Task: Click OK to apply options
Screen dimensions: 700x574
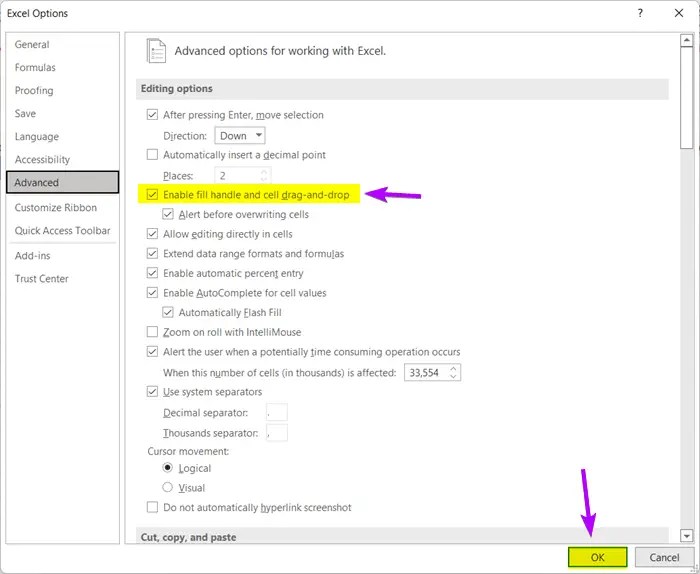Action: (x=598, y=557)
